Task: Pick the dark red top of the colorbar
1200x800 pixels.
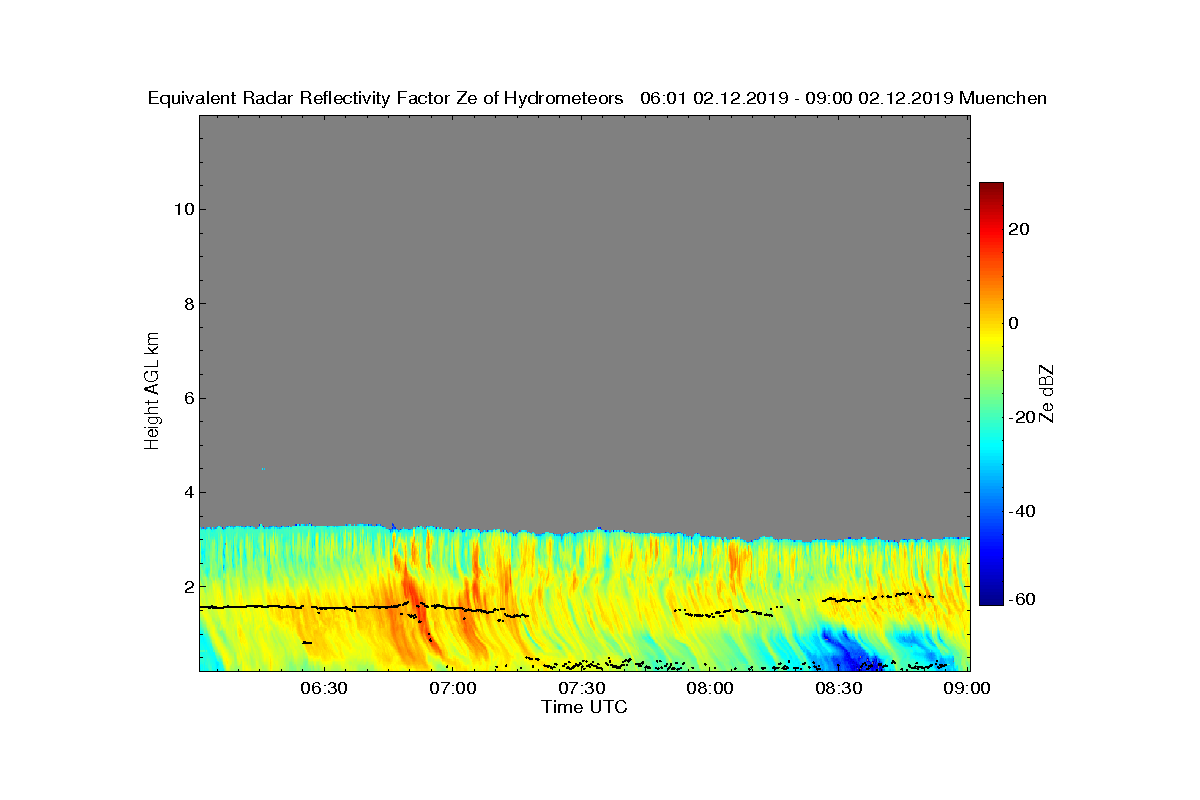Action: pos(991,188)
